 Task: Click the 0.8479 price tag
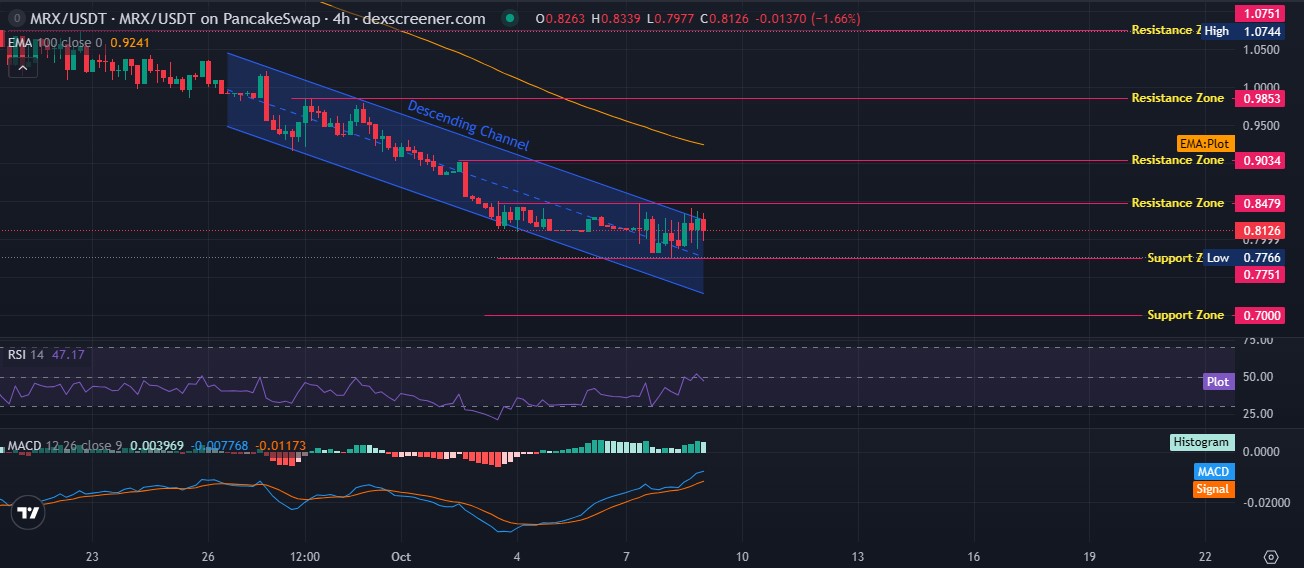1260,203
